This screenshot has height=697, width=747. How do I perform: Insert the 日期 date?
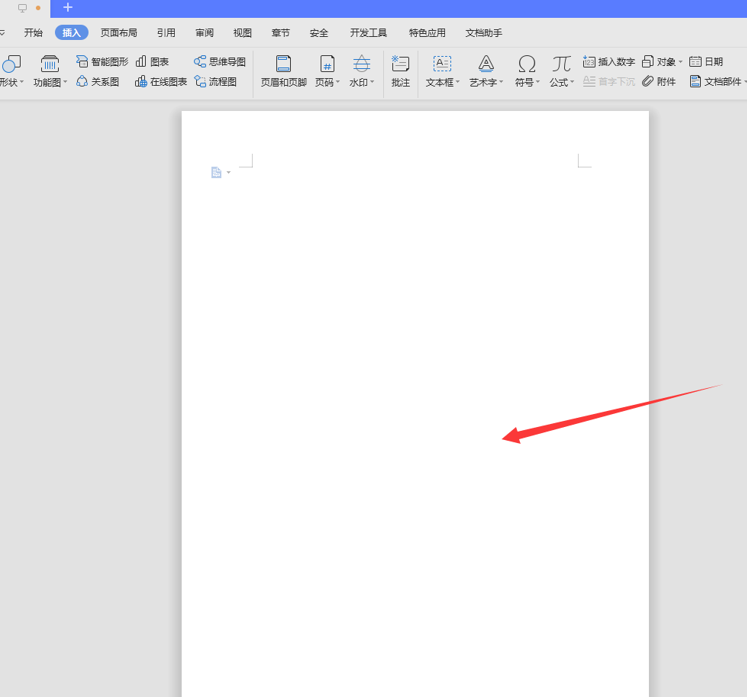click(706, 61)
